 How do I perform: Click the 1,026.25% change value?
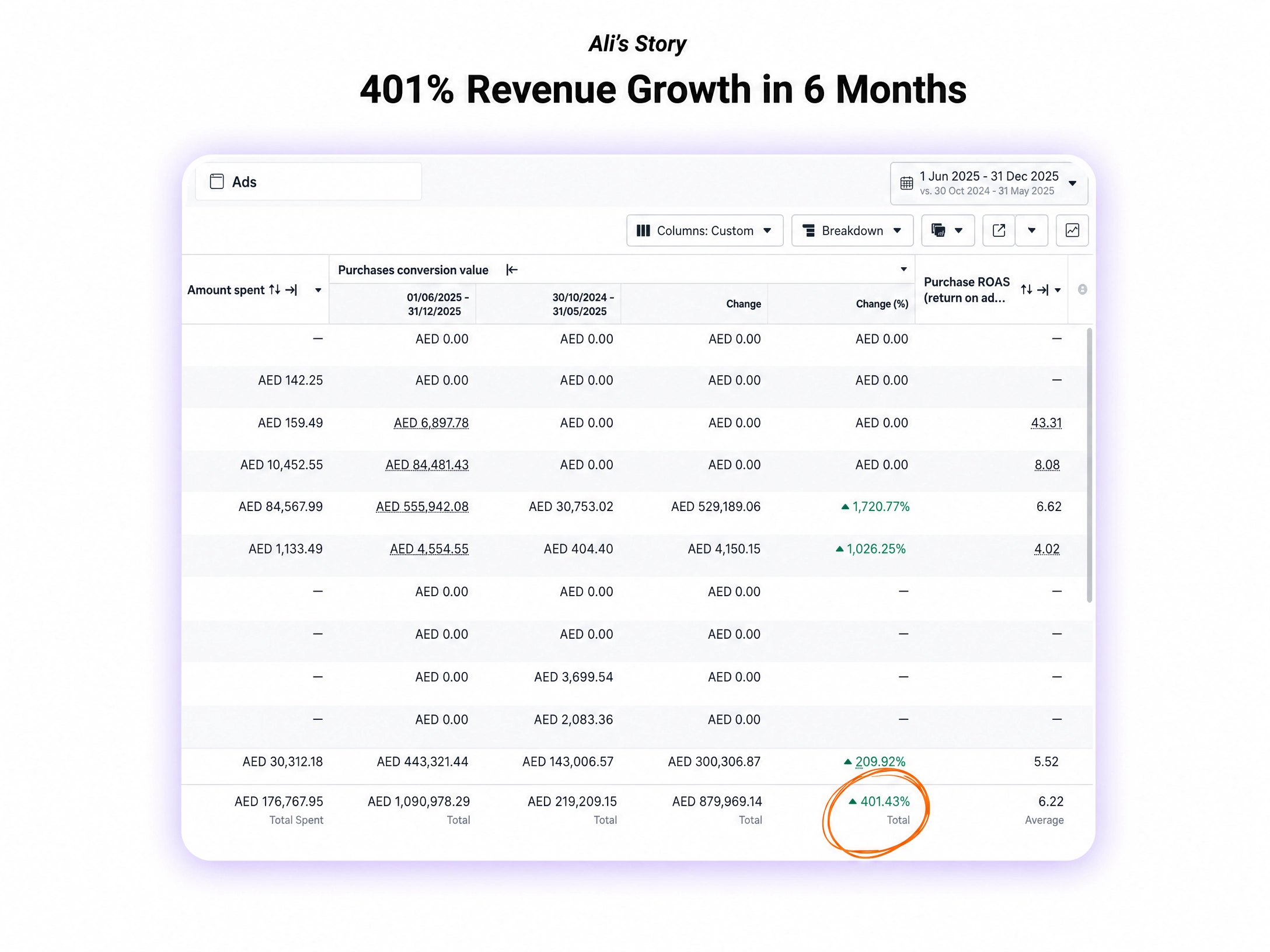click(x=876, y=549)
